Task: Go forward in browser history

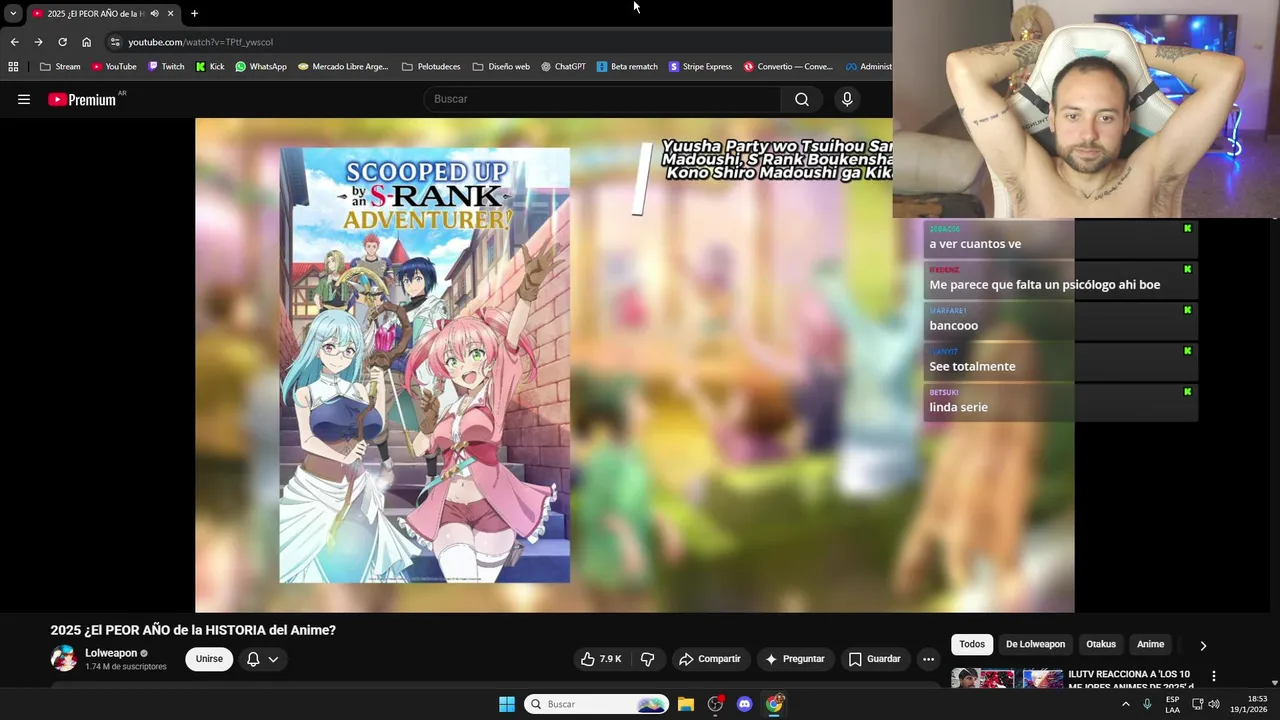Action: [38, 42]
